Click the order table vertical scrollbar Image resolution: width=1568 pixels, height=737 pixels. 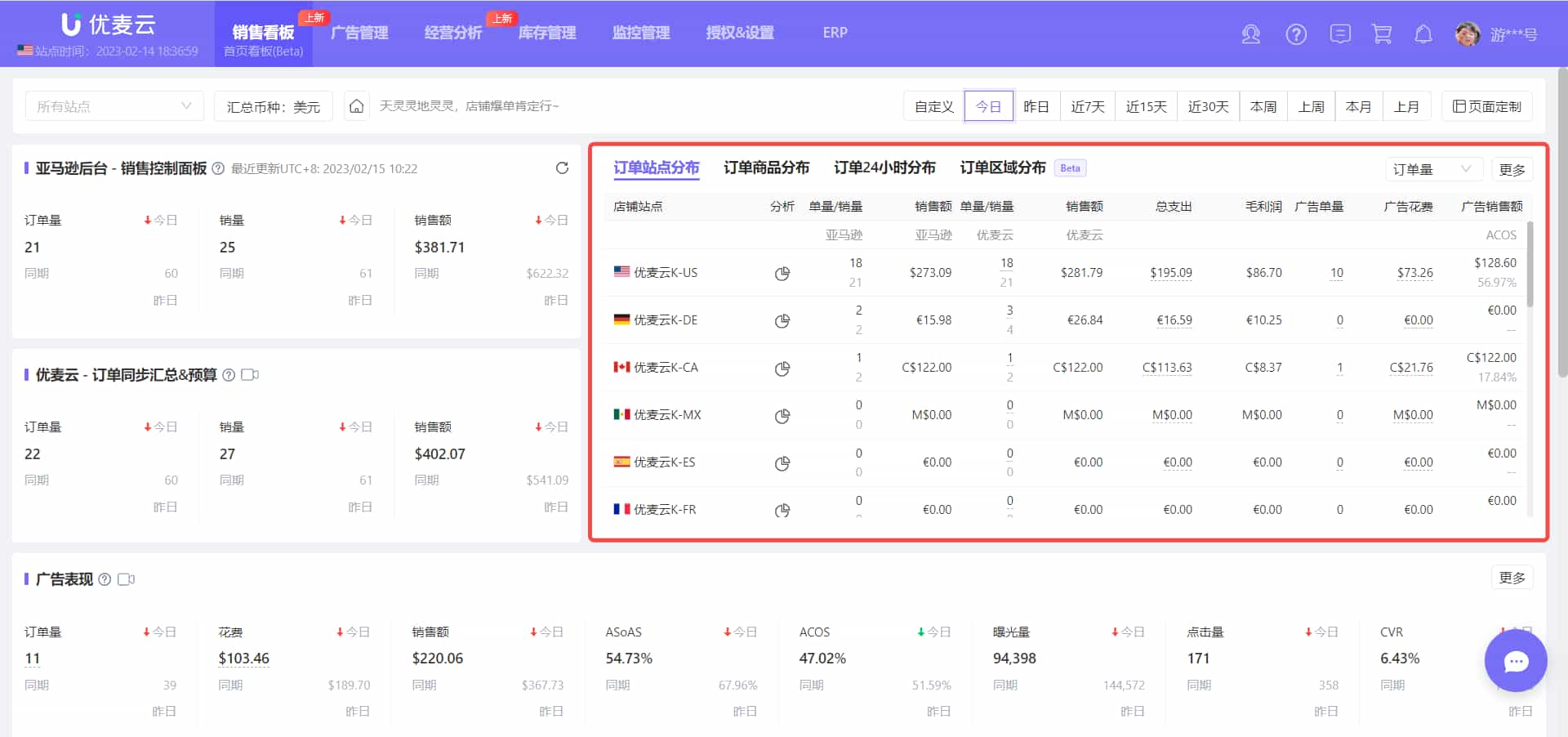1530,263
